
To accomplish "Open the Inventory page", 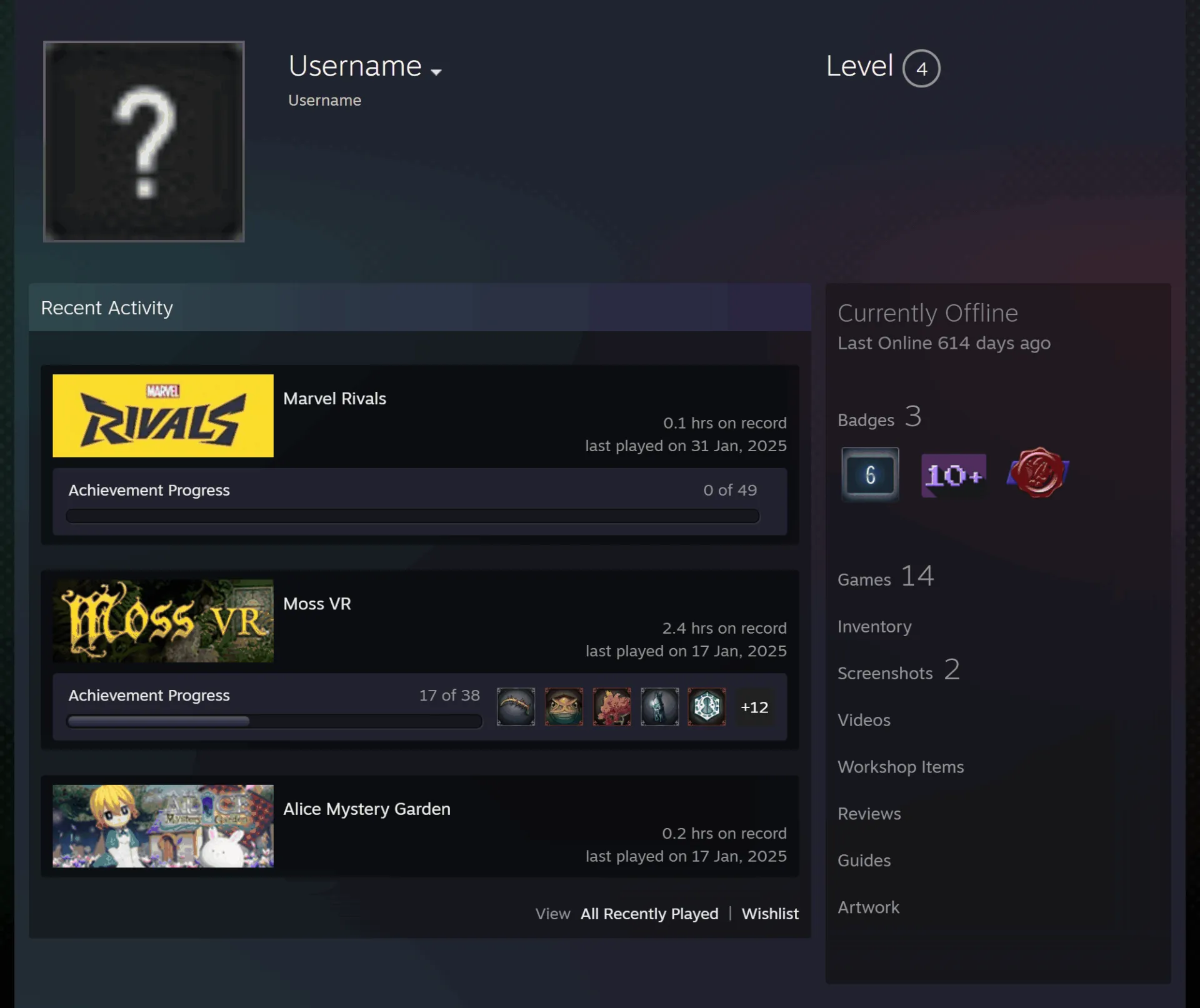I will pyautogui.click(x=874, y=626).
